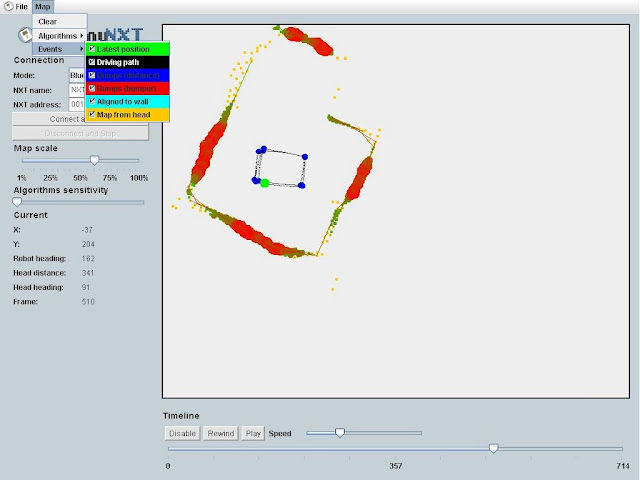This screenshot has height=480, width=640.
Task: Toggle Latest position checkbox
Action: [x=92, y=49]
